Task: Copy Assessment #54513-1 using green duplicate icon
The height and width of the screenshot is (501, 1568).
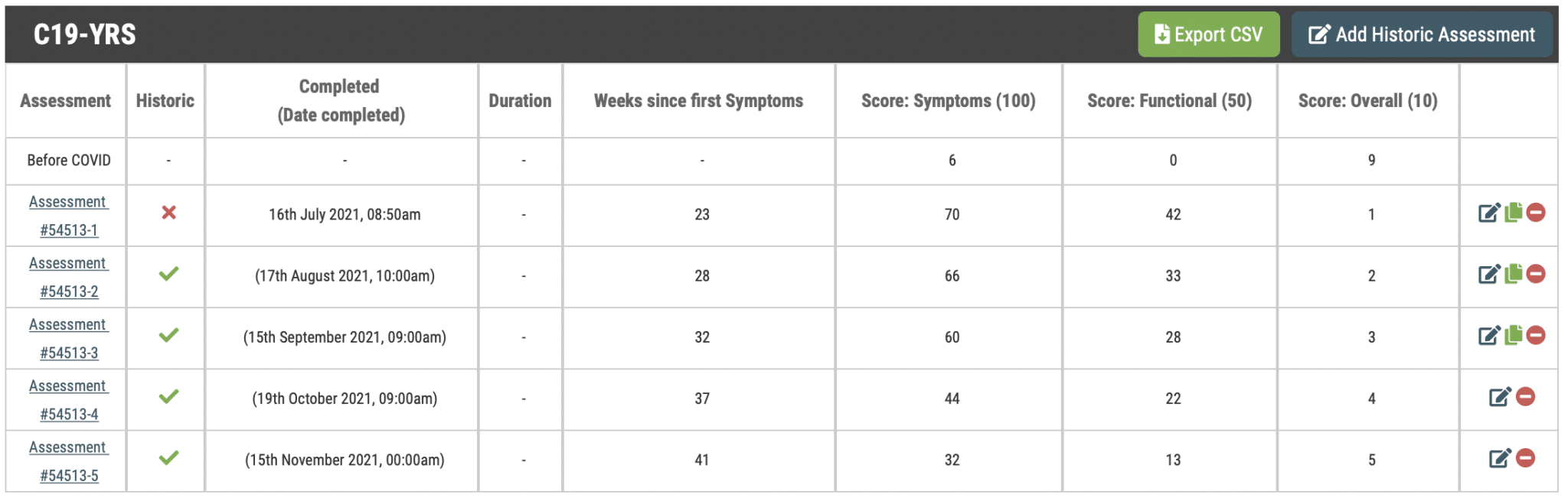Action: point(1514,213)
